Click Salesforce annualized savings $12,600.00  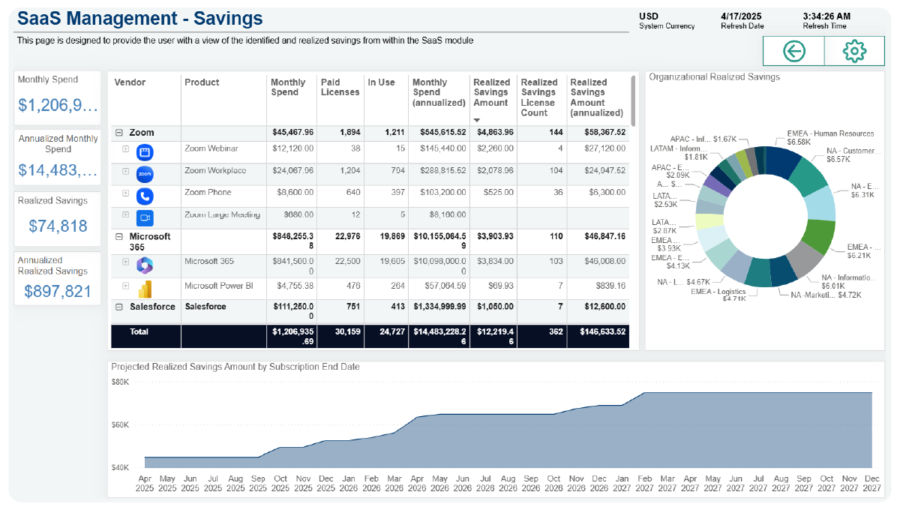pos(604,306)
